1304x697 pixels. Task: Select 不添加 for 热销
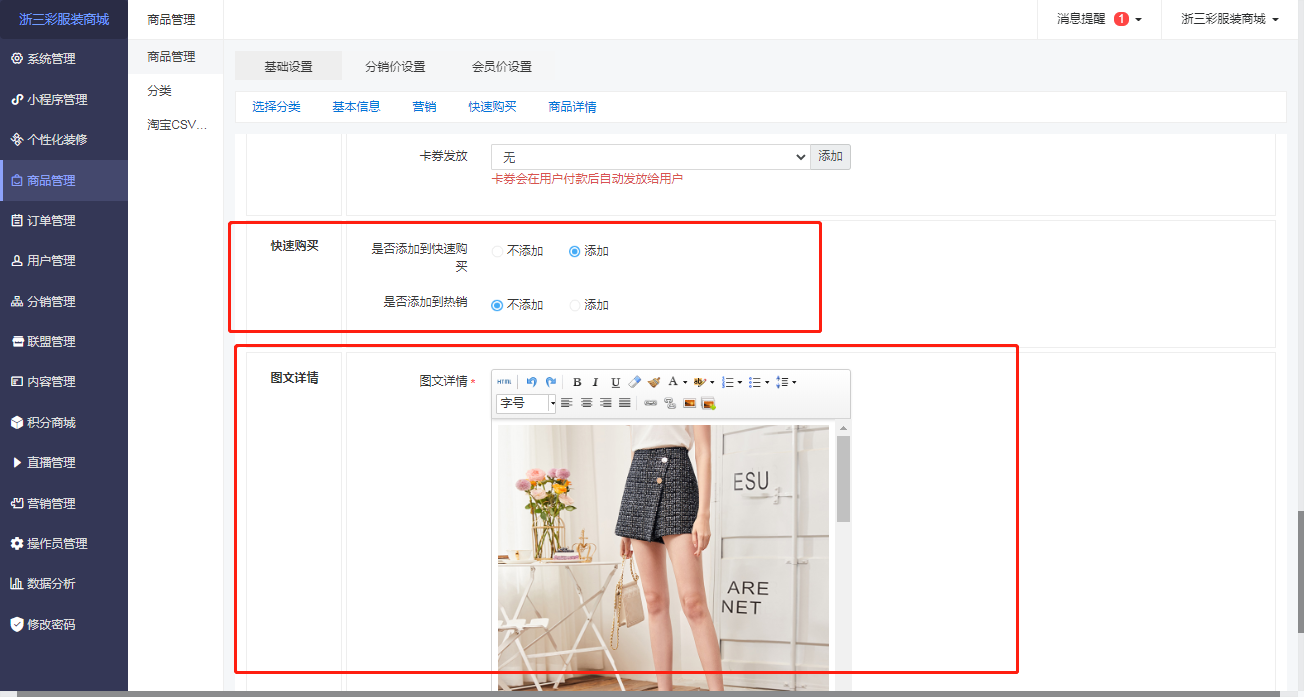point(497,305)
